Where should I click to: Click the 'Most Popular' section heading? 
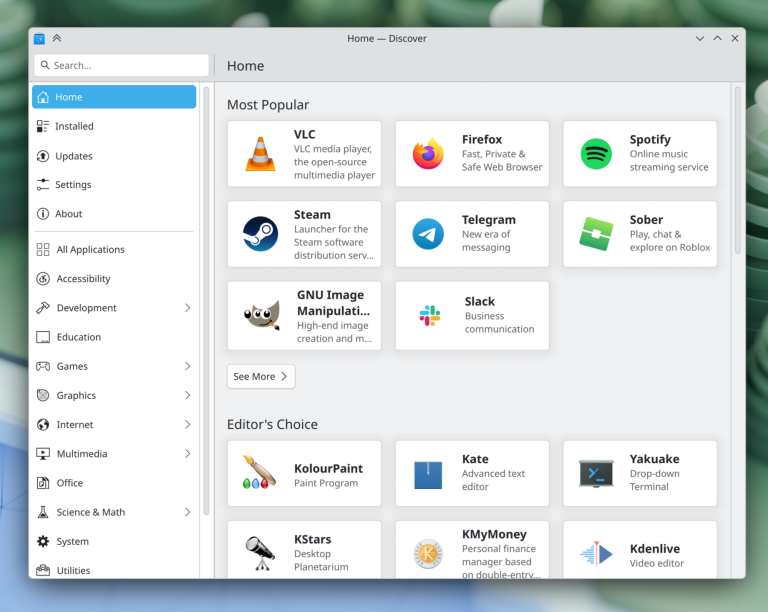(268, 105)
